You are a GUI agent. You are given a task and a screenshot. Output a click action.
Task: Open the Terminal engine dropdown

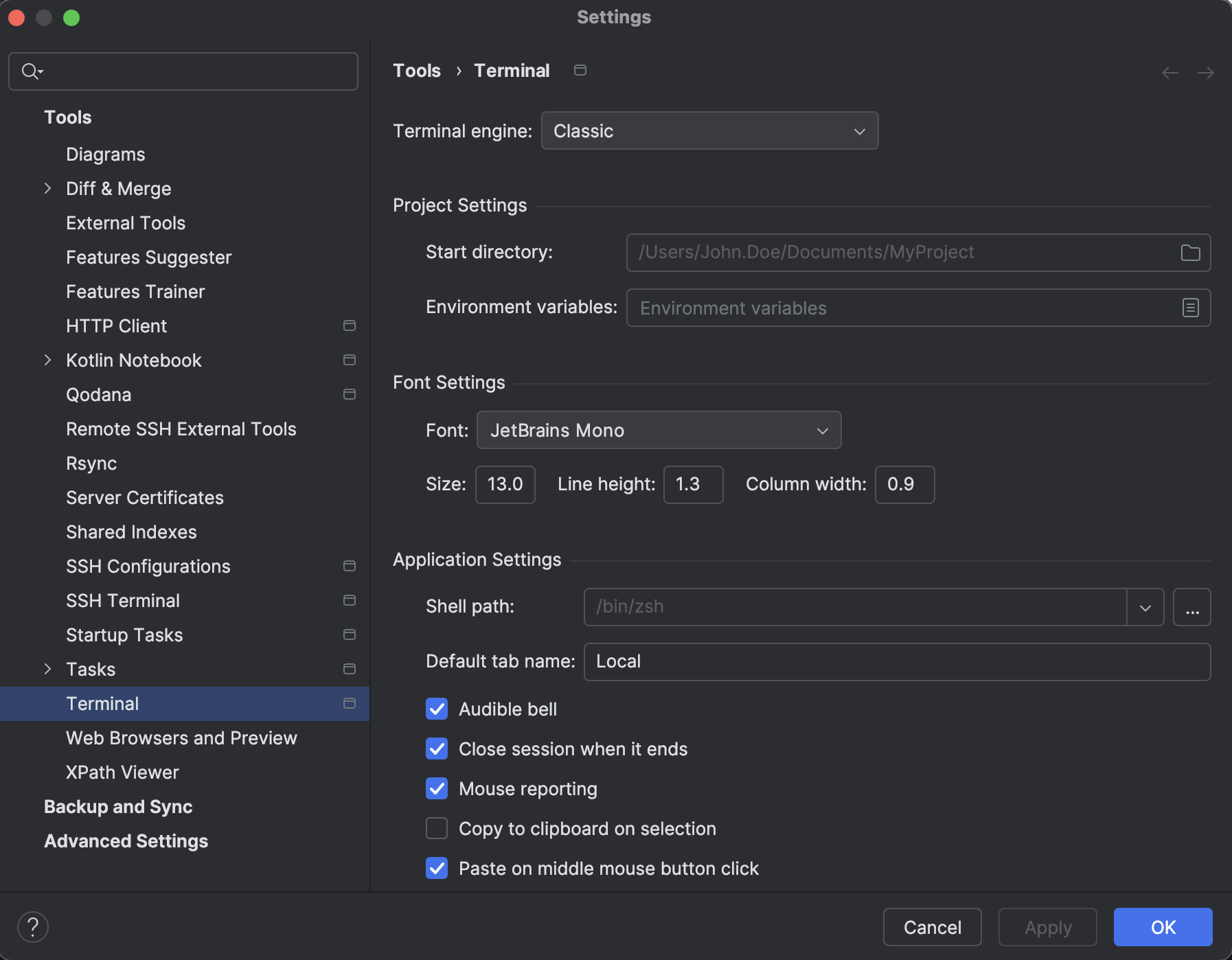click(x=709, y=130)
